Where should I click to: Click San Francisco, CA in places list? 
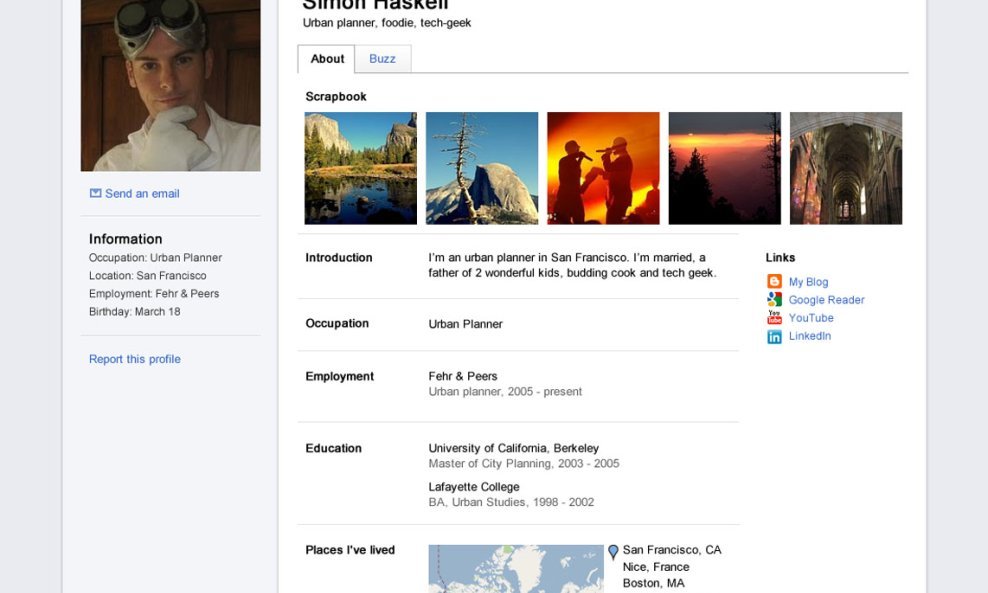coord(672,550)
